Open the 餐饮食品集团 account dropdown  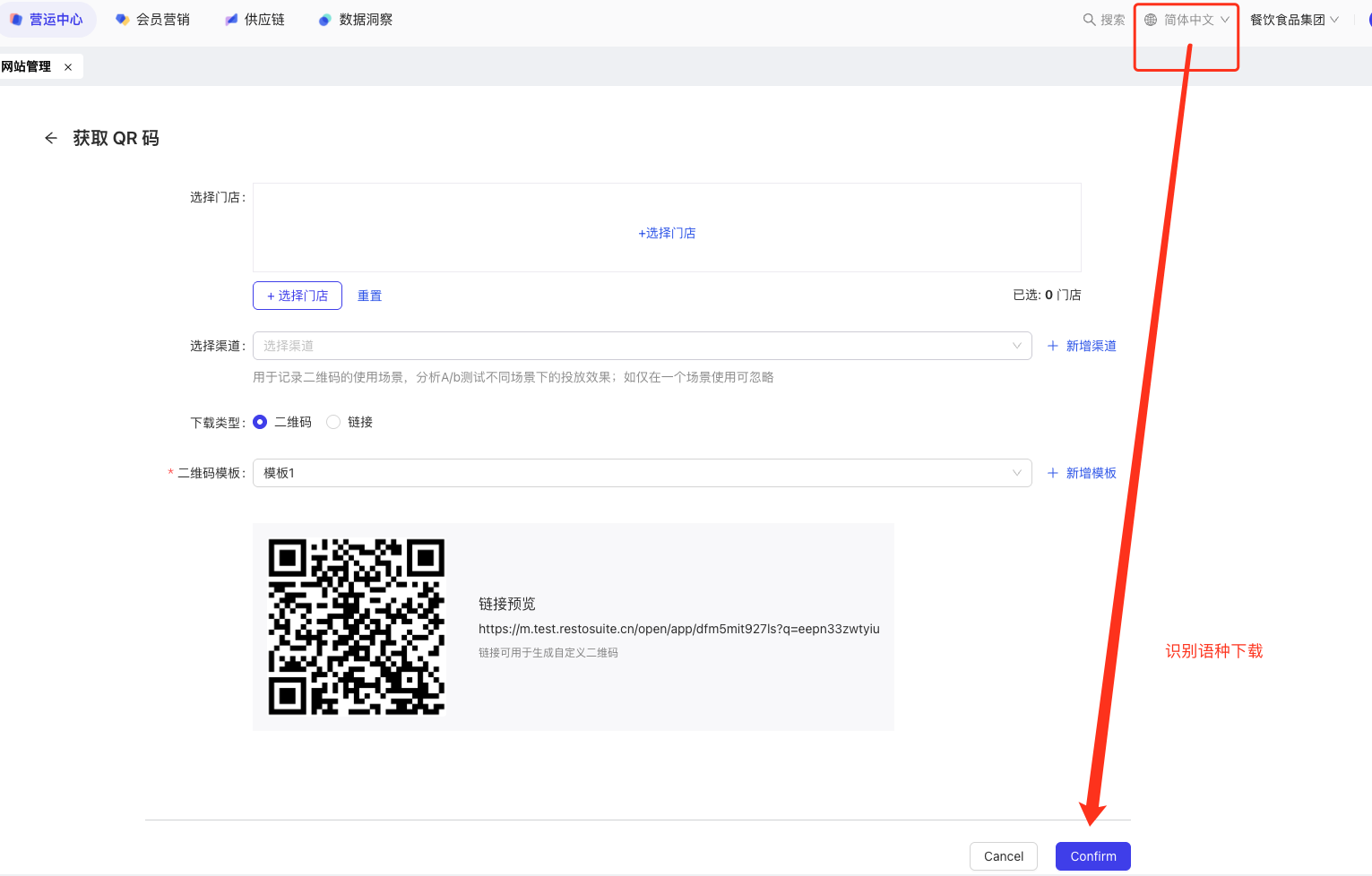tap(1294, 20)
